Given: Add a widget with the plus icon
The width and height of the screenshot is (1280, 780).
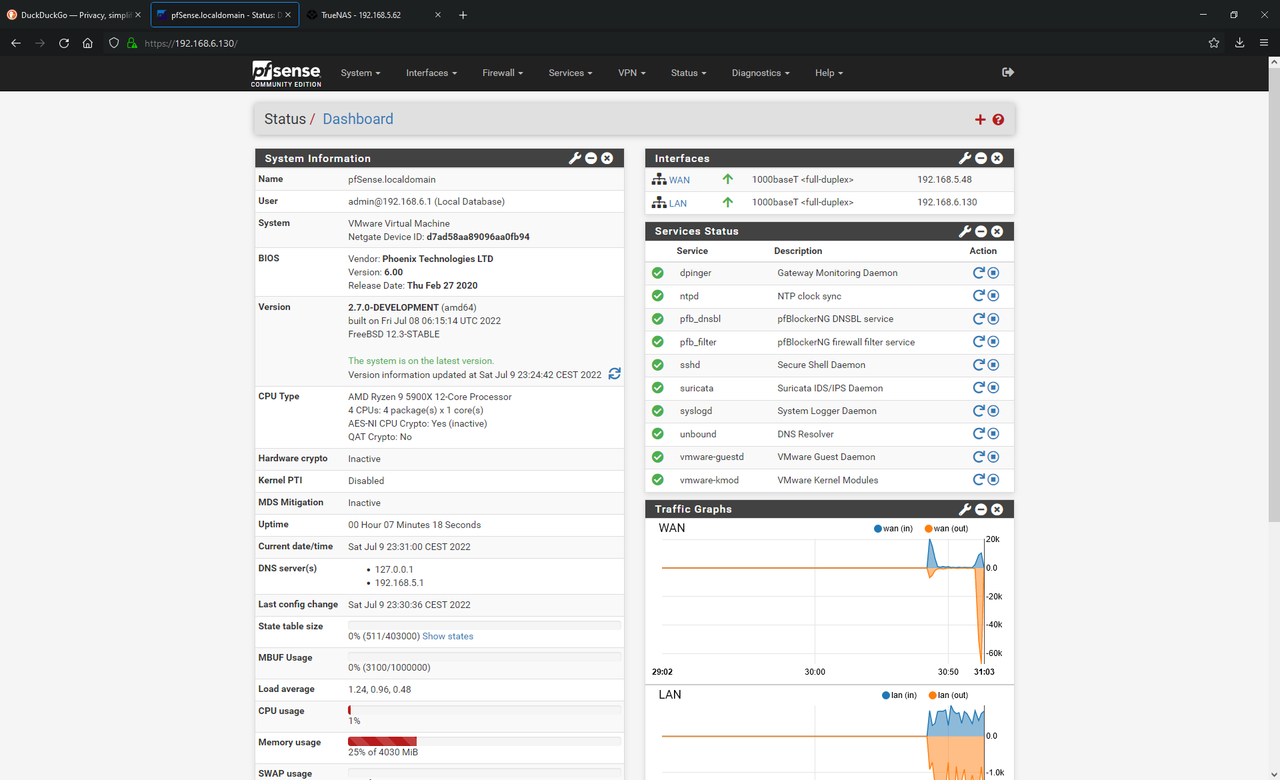Looking at the screenshot, I should tap(980, 120).
